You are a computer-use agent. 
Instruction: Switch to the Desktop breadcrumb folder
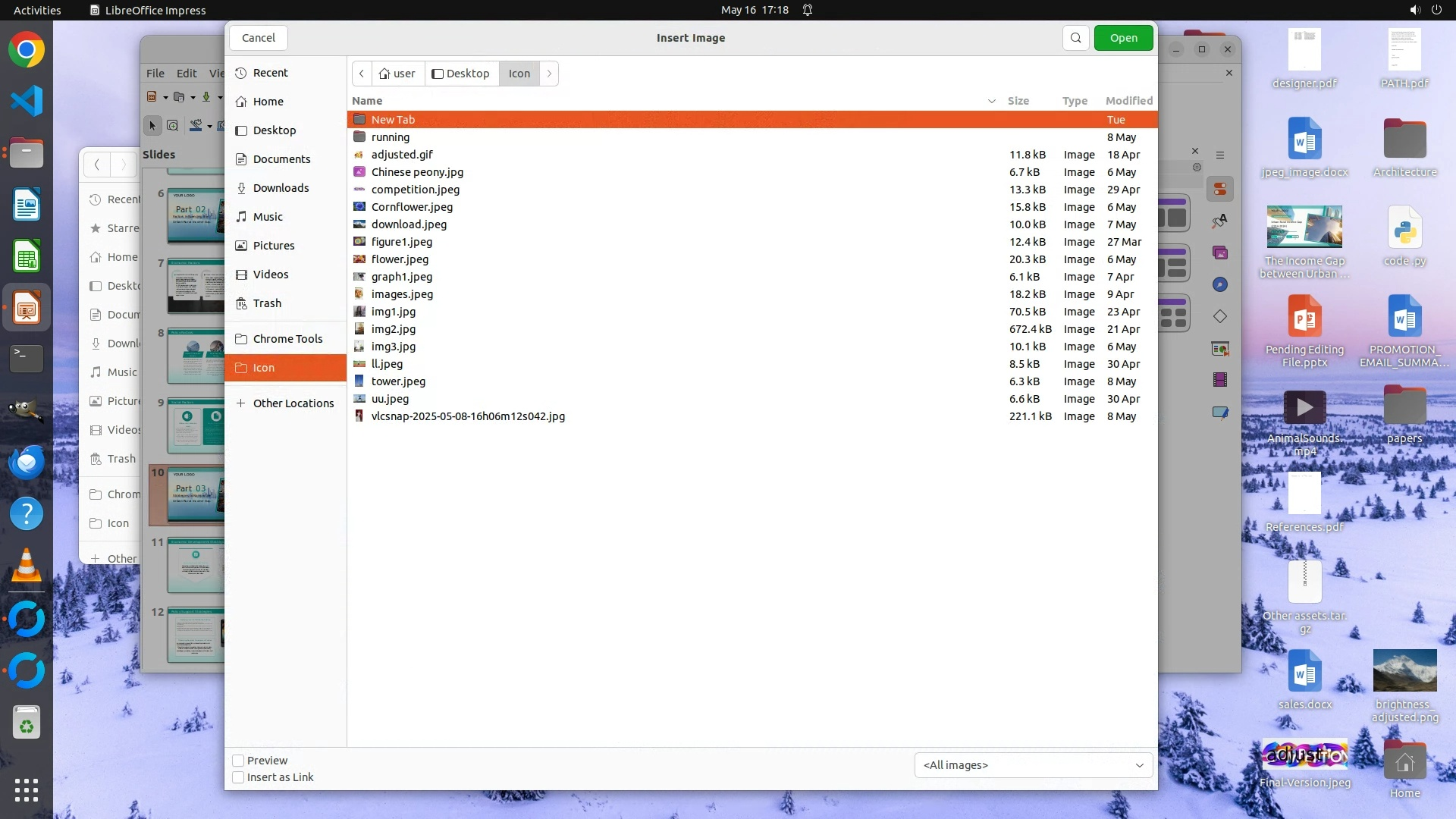[461, 74]
